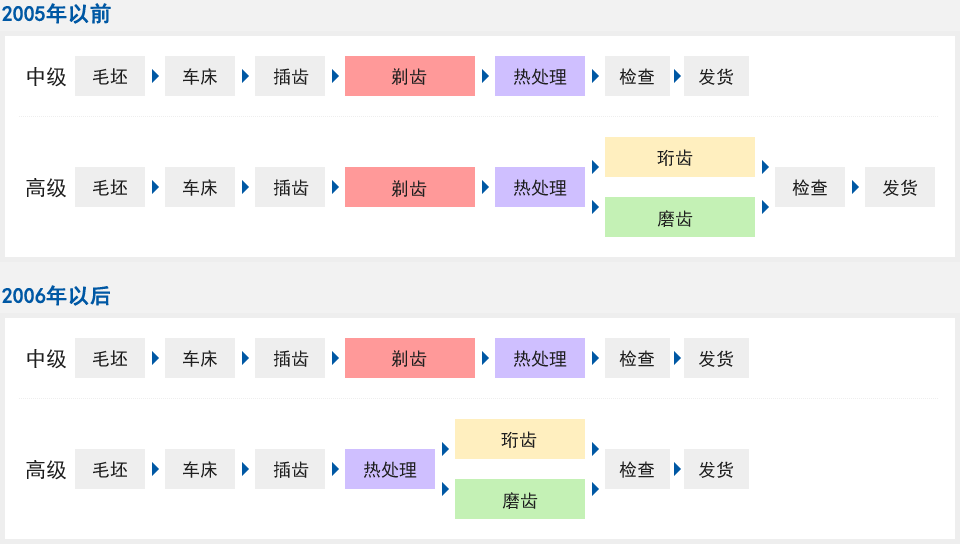Click the yellow 珩齿 box under 2006年以后

click(x=519, y=439)
